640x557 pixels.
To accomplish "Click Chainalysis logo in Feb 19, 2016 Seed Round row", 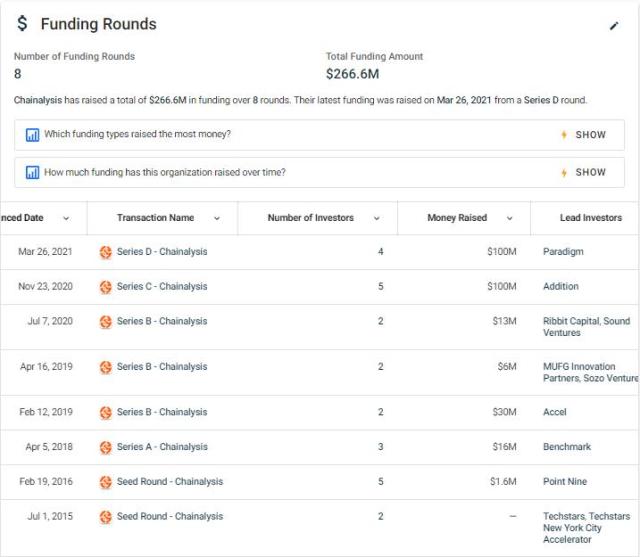I will 106,482.
